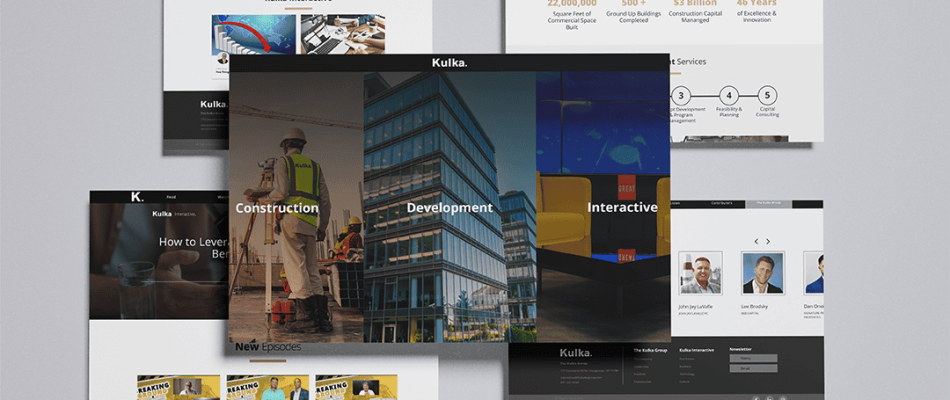The width and height of the screenshot is (950, 400).
Task: Open the Development panel
Action: point(449,208)
